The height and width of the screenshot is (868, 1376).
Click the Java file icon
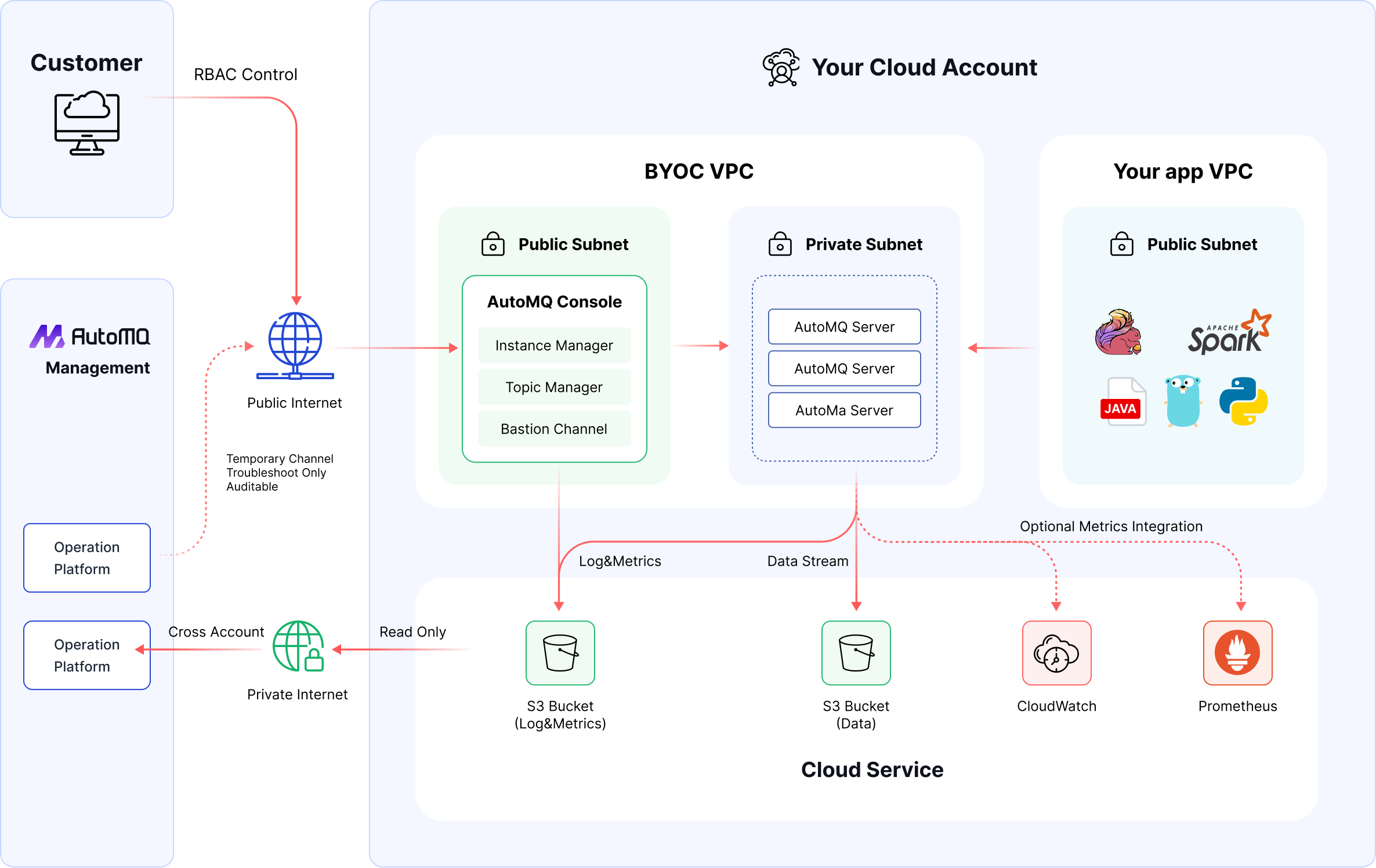[x=1123, y=402]
